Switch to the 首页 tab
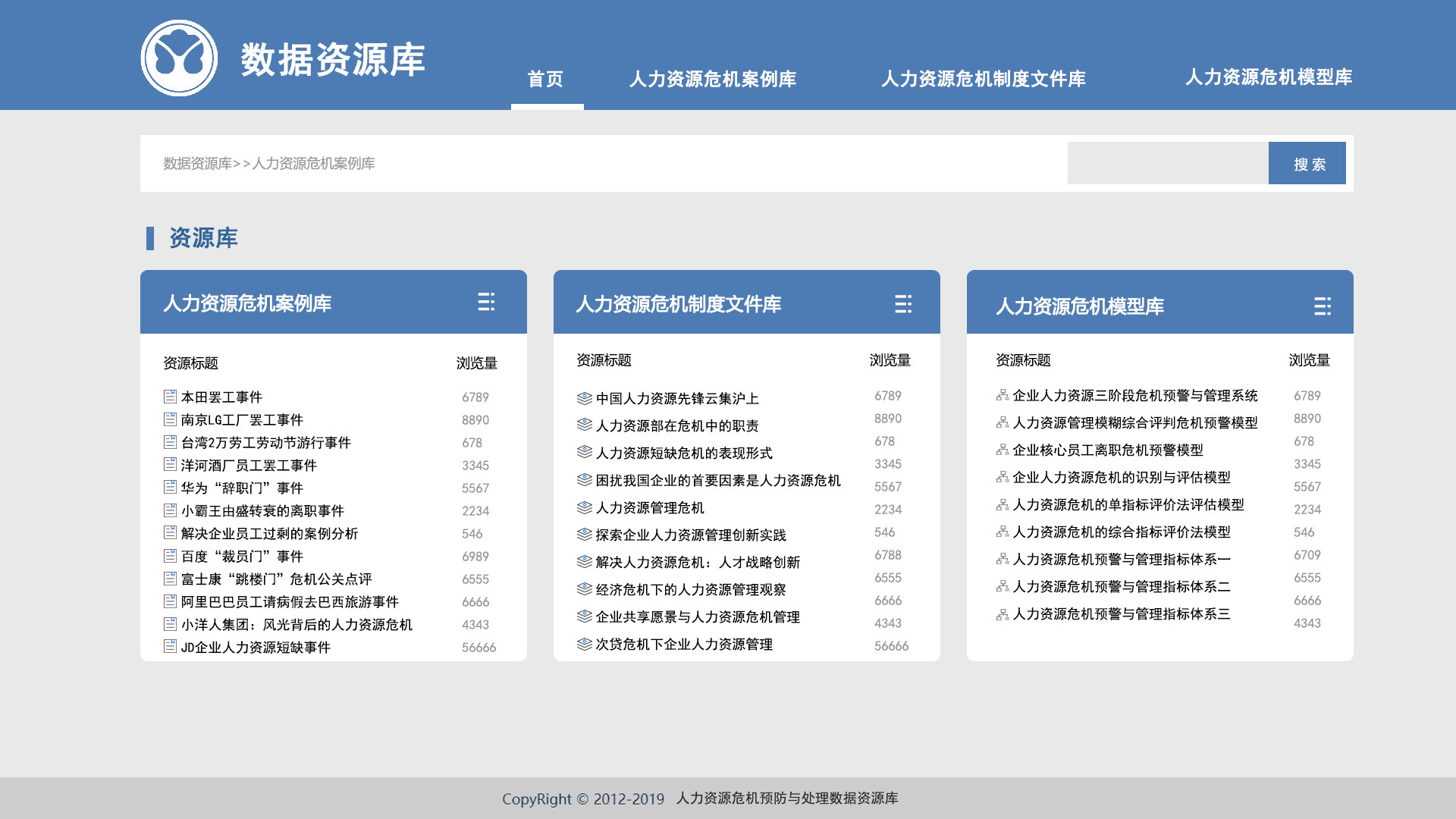 point(546,79)
